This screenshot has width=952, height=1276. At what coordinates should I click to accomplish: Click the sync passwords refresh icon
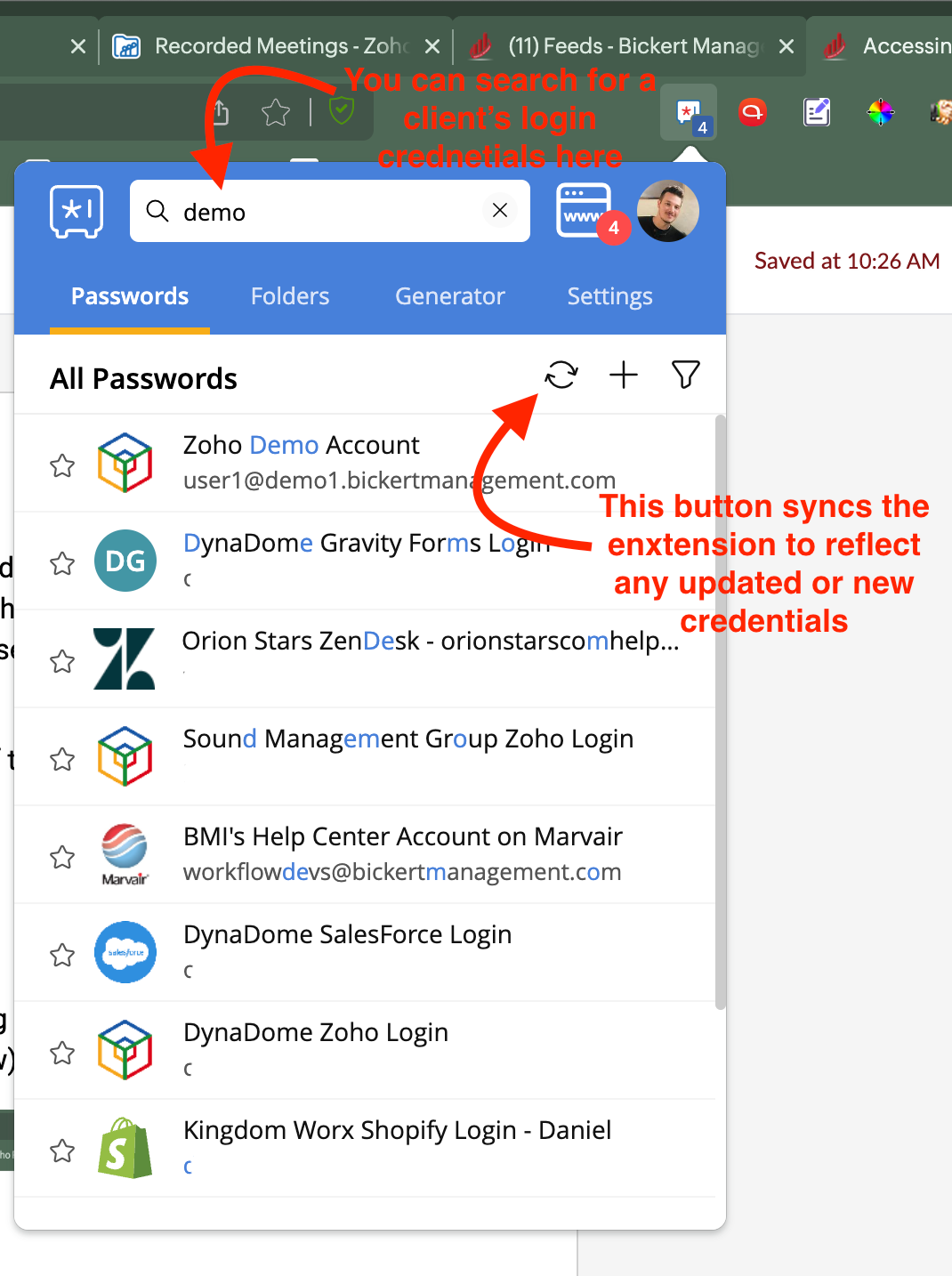(x=561, y=376)
